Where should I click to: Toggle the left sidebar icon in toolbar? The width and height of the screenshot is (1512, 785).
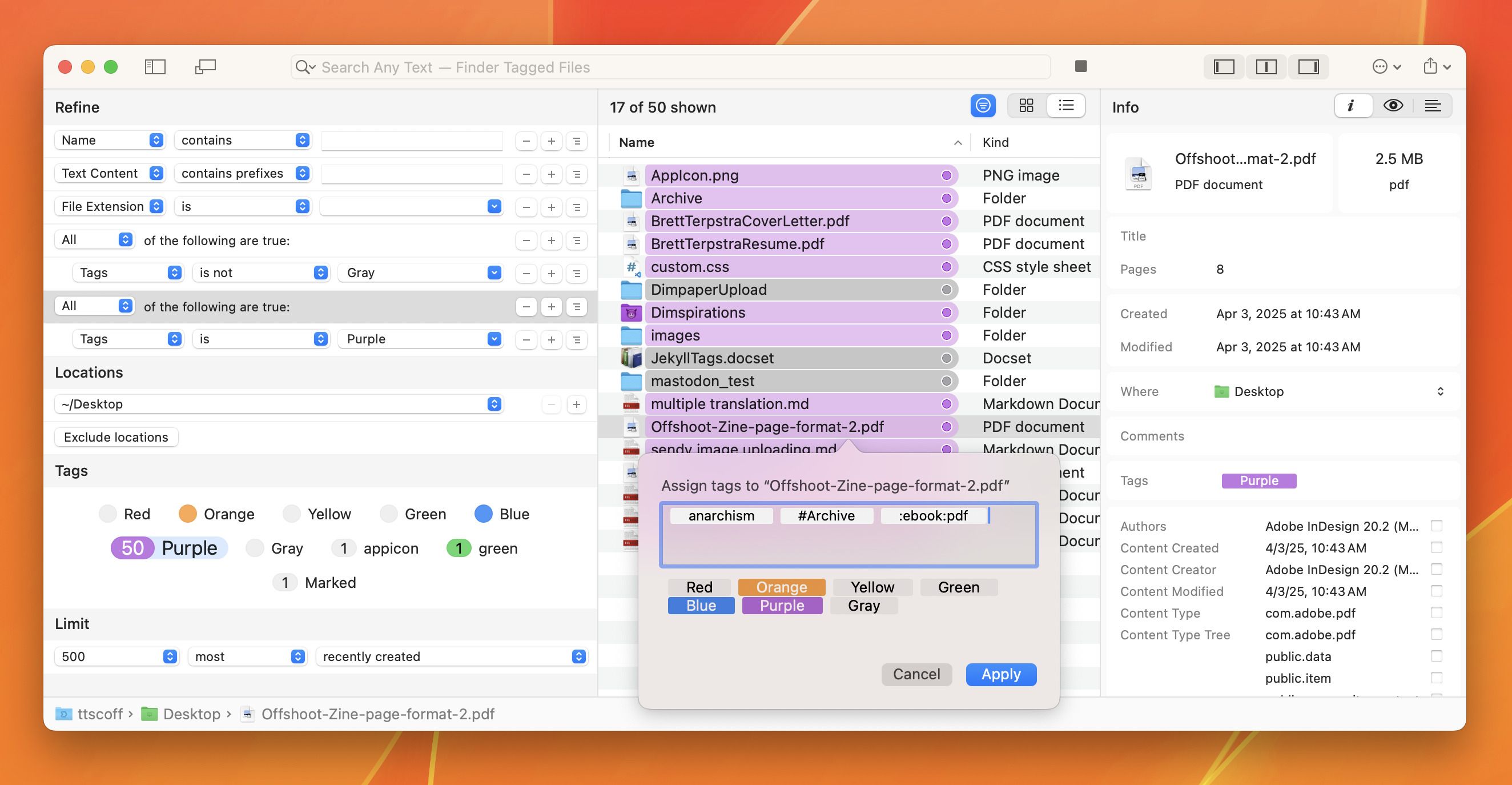click(x=155, y=67)
